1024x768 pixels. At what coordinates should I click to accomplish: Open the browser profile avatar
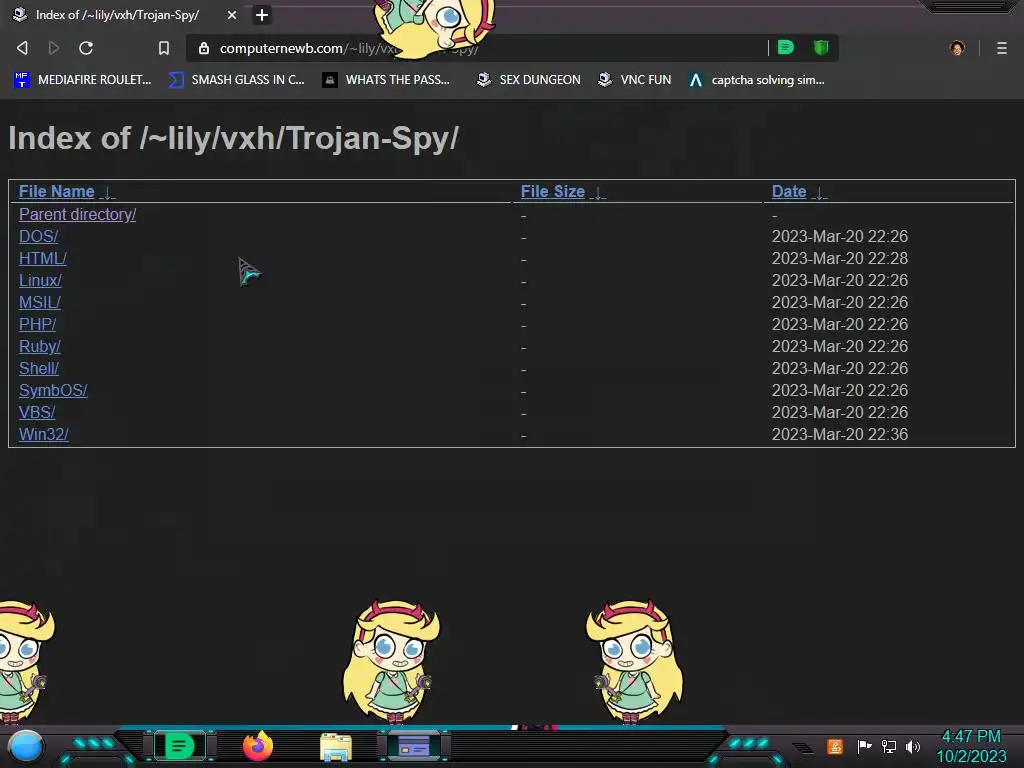click(957, 48)
